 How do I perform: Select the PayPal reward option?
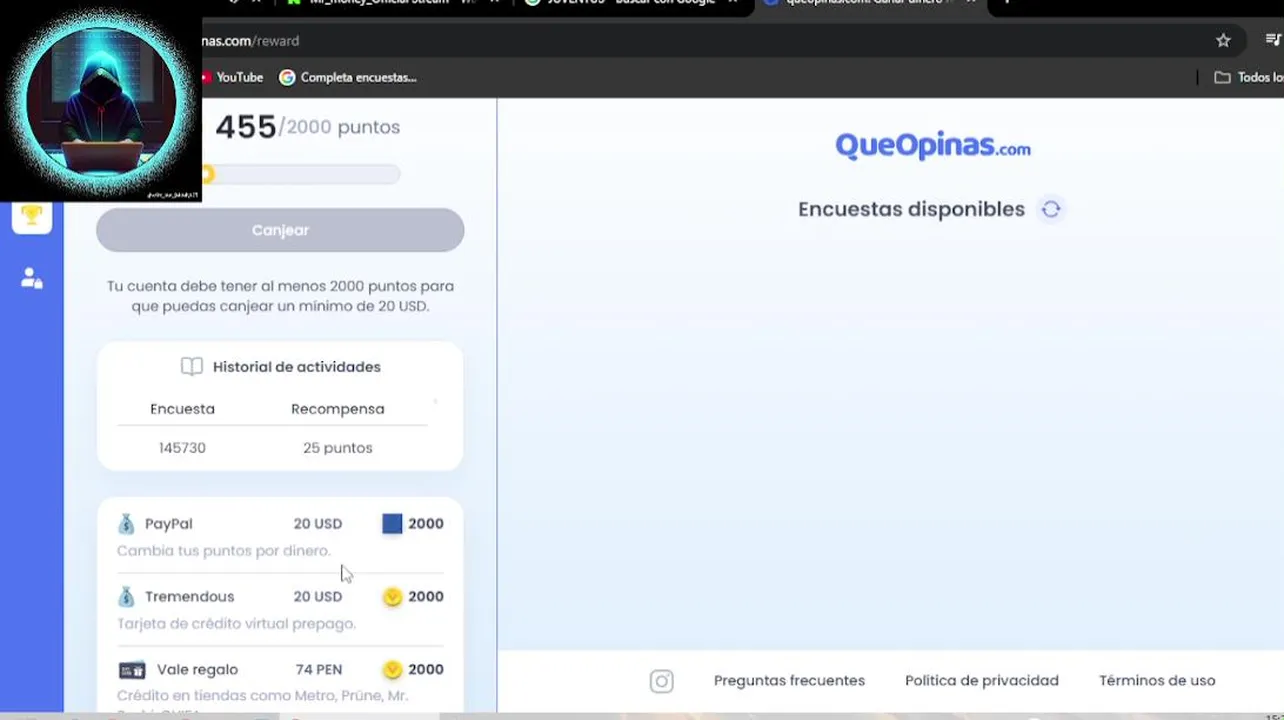coord(280,536)
